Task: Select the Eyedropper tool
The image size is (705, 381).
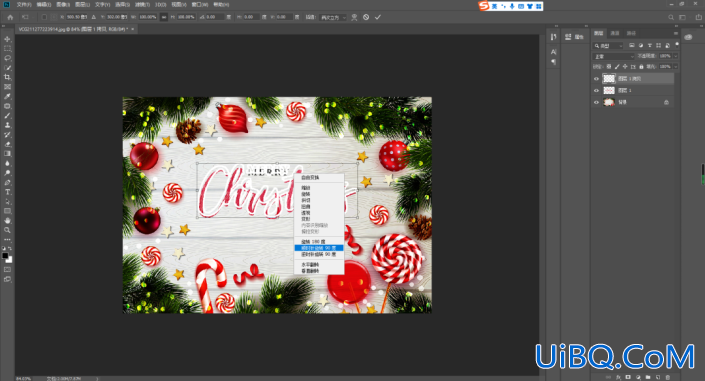Action: pyautogui.click(x=7, y=96)
